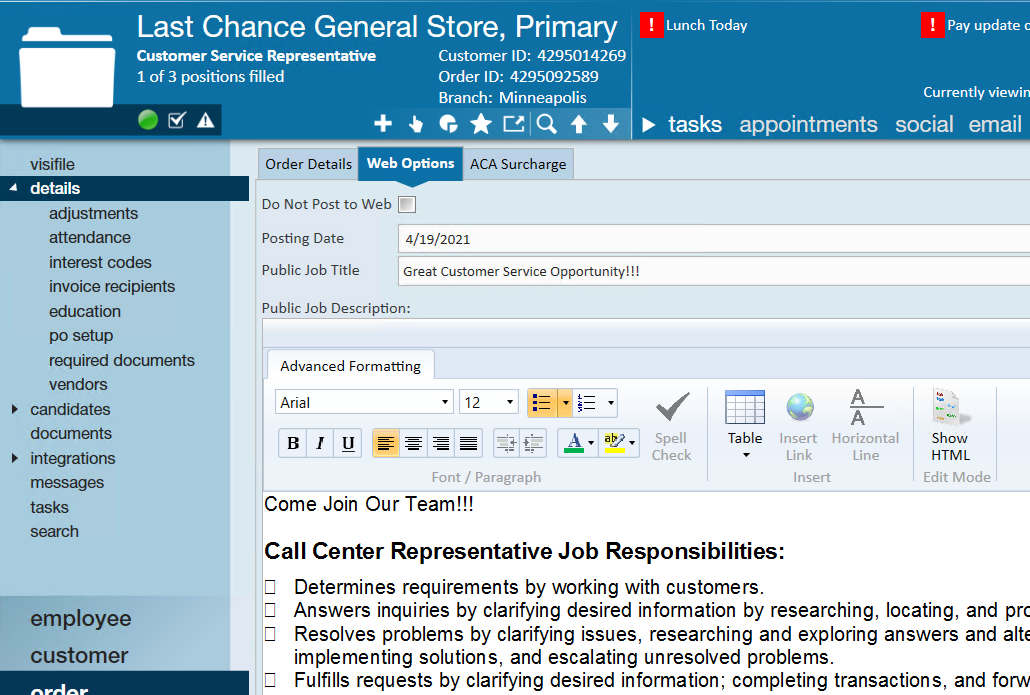This screenshot has height=695, width=1030.
Task: Align text left
Action: 386,443
